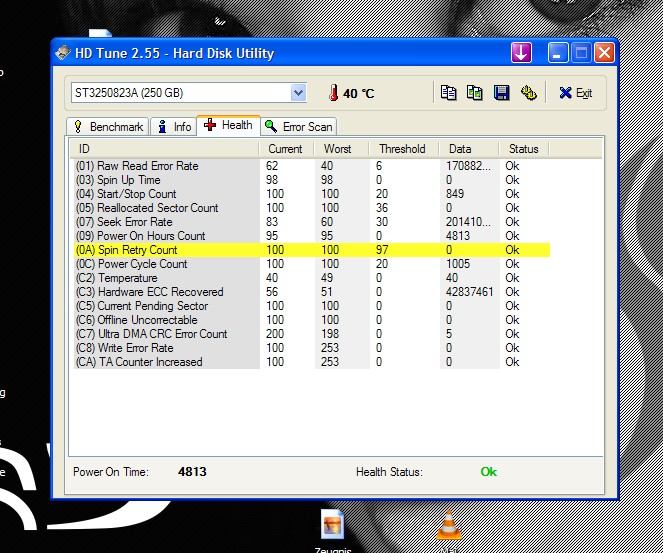
Task: Click the Threshold column header
Action: pos(403,149)
